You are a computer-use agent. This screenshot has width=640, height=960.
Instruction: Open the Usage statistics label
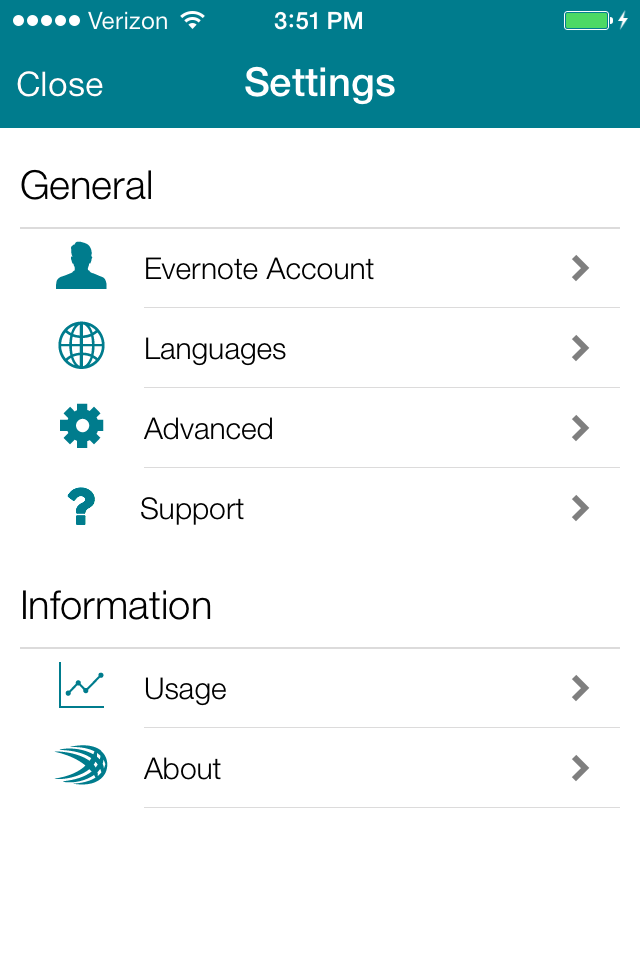pyautogui.click(x=185, y=689)
